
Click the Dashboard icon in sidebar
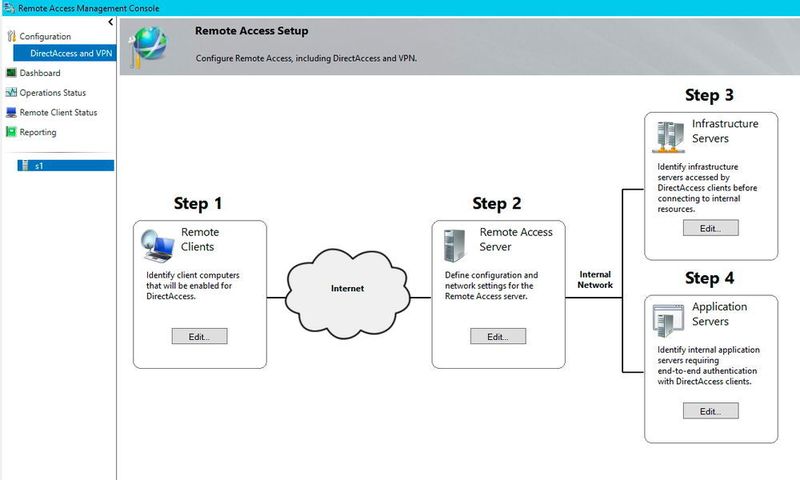click(11, 73)
